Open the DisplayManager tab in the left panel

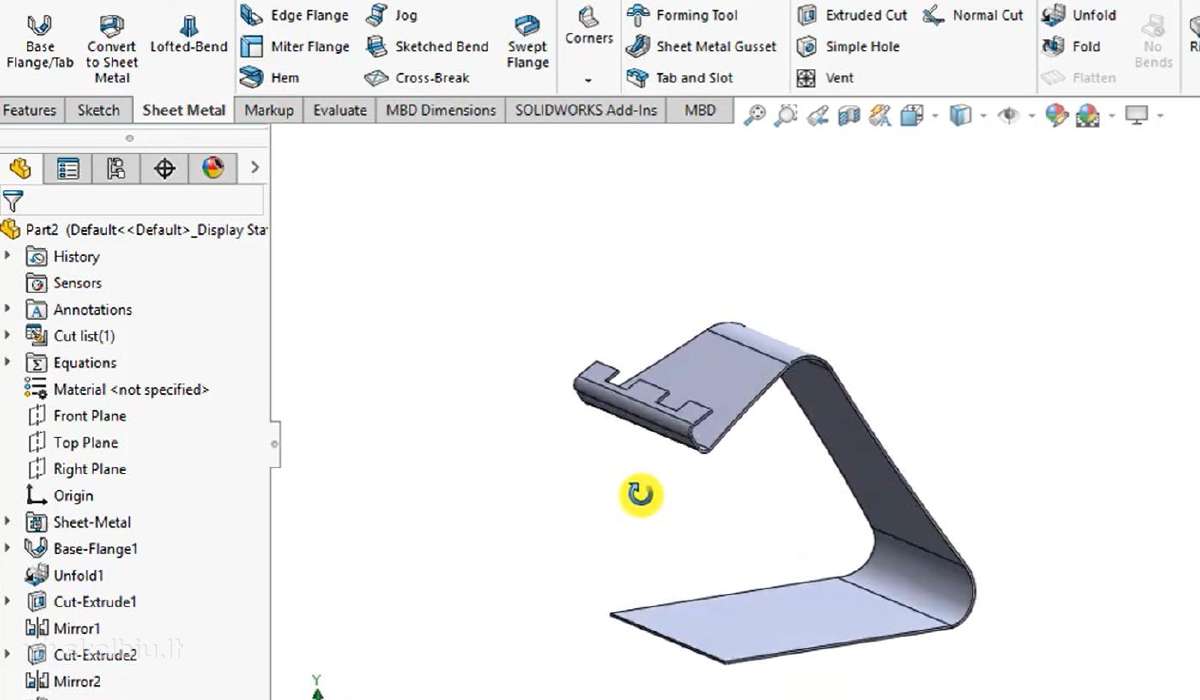tap(213, 168)
